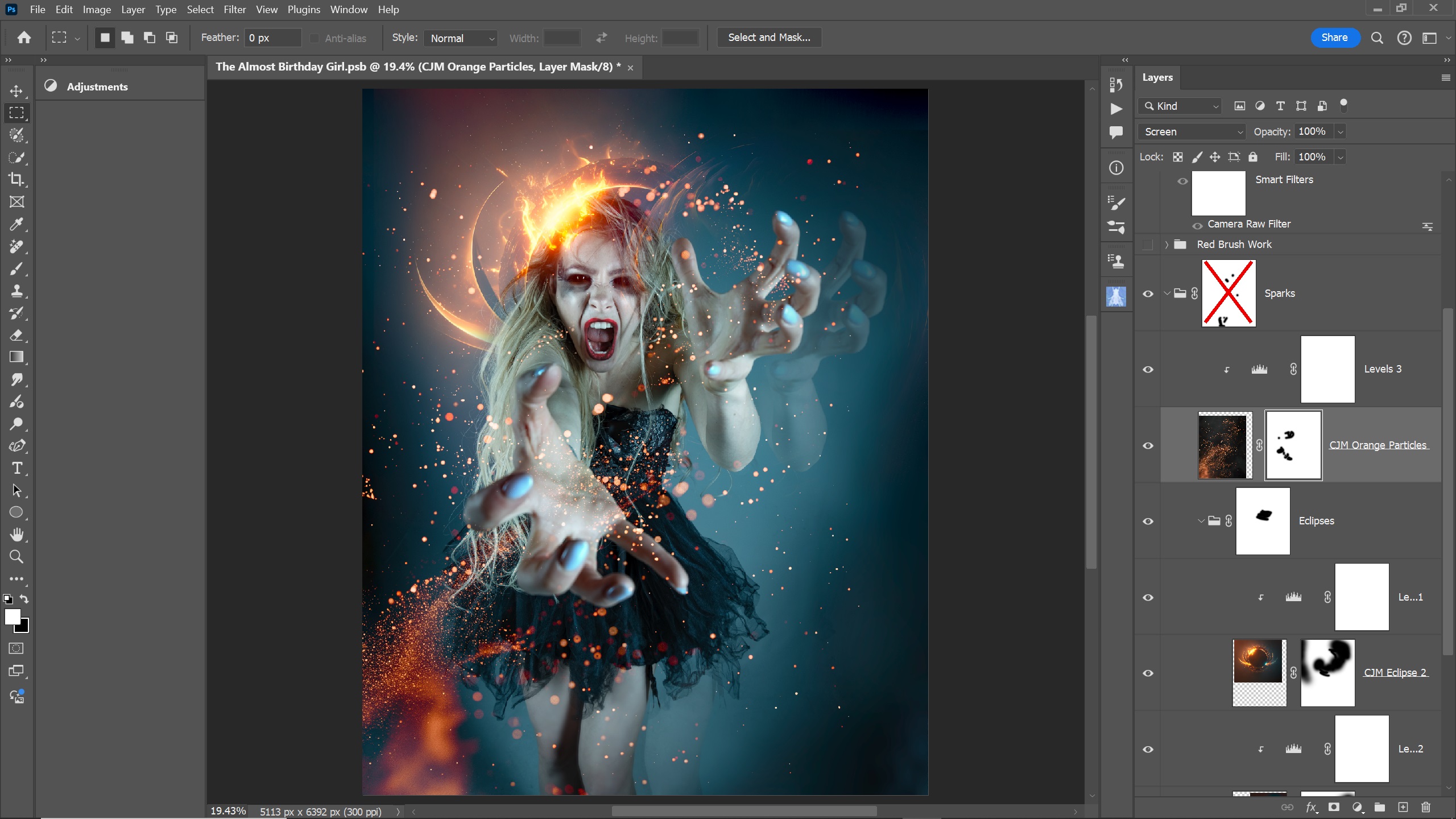Switch to the Layers panel tab

click(x=1157, y=77)
